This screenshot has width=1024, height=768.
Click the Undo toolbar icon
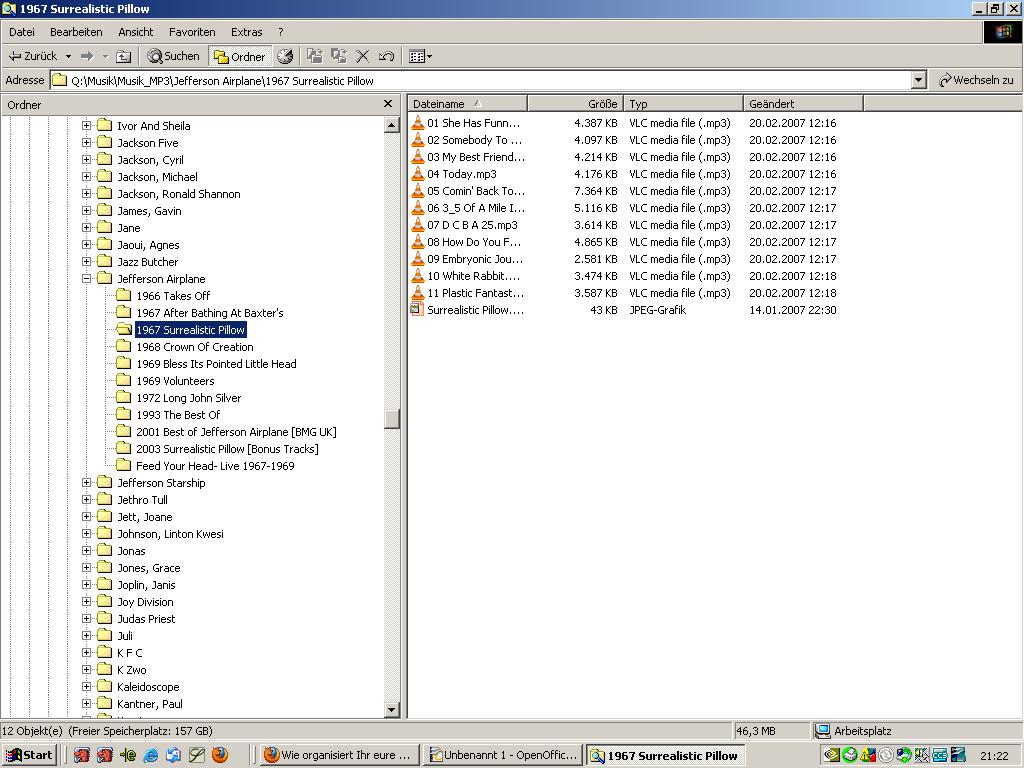(387, 57)
